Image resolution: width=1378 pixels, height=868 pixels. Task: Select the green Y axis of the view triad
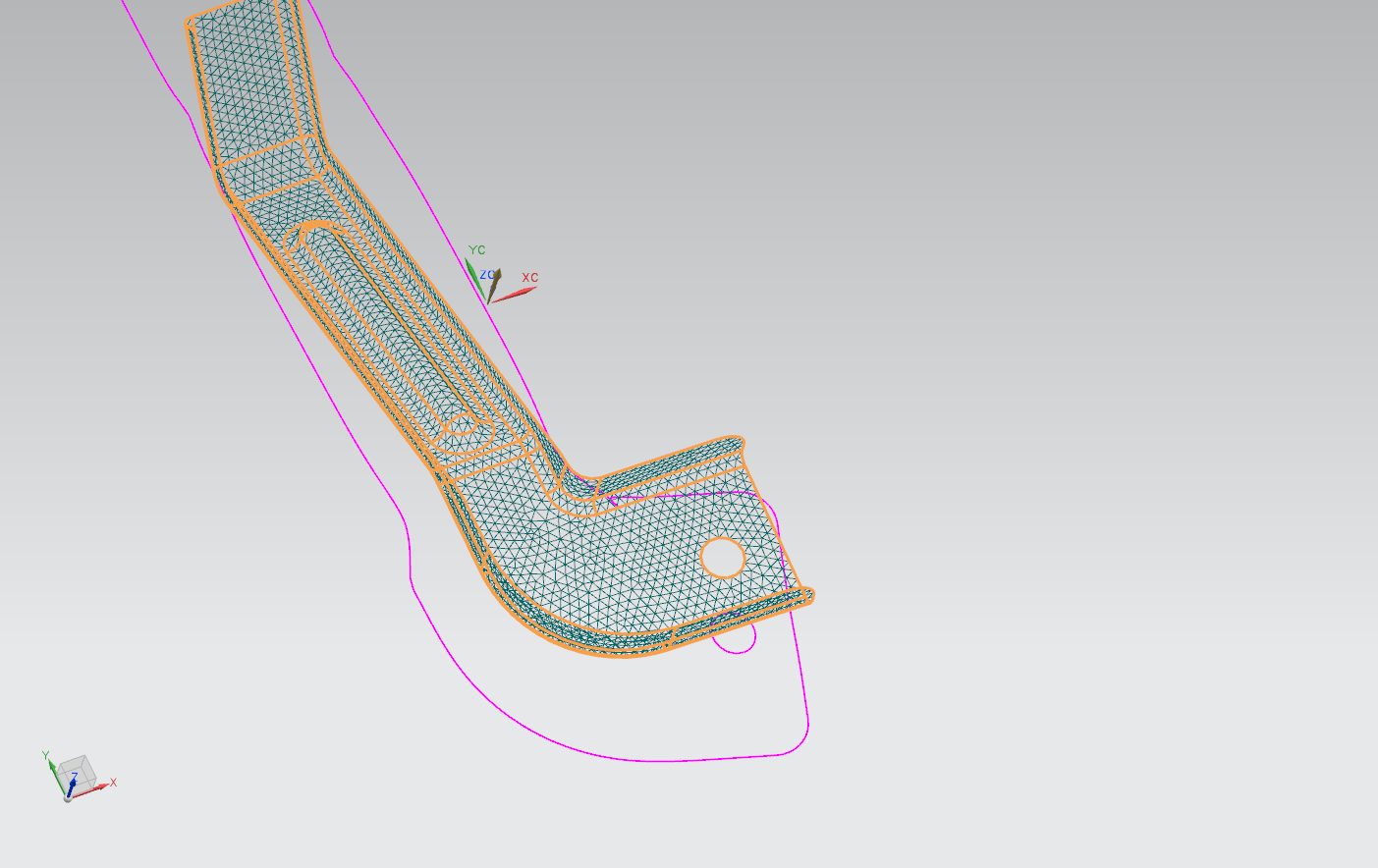[x=57, y=776]
